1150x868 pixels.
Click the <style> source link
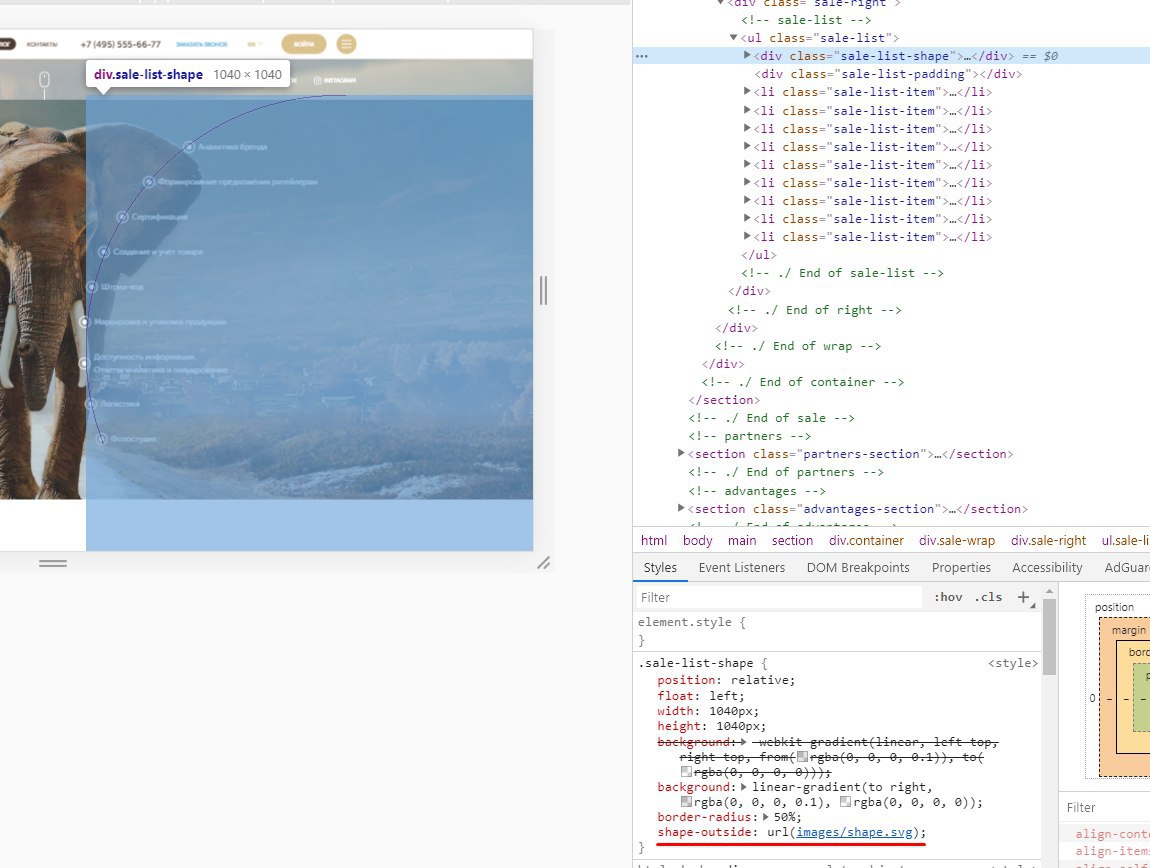click(1013, 663)
